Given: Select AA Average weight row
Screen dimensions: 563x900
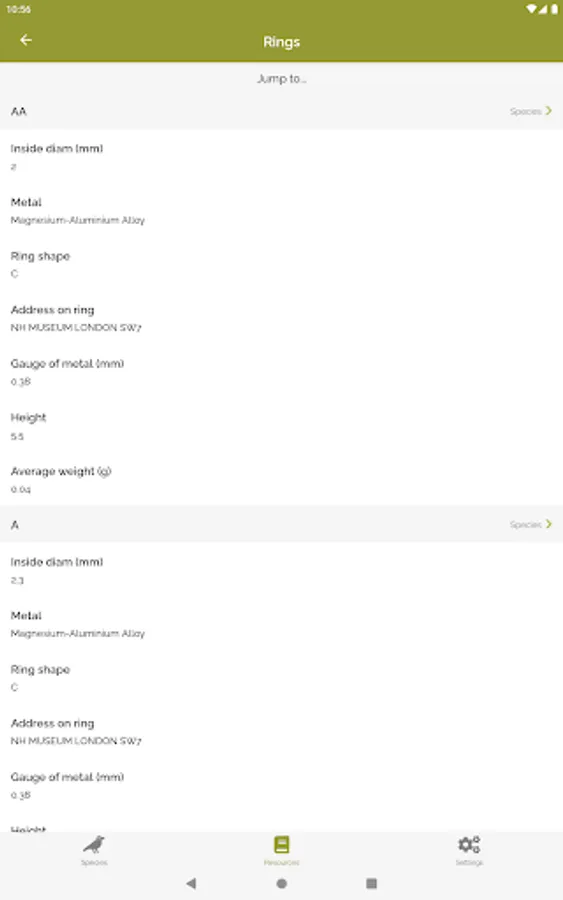Looking at the screenshot, I should (281, 480).
